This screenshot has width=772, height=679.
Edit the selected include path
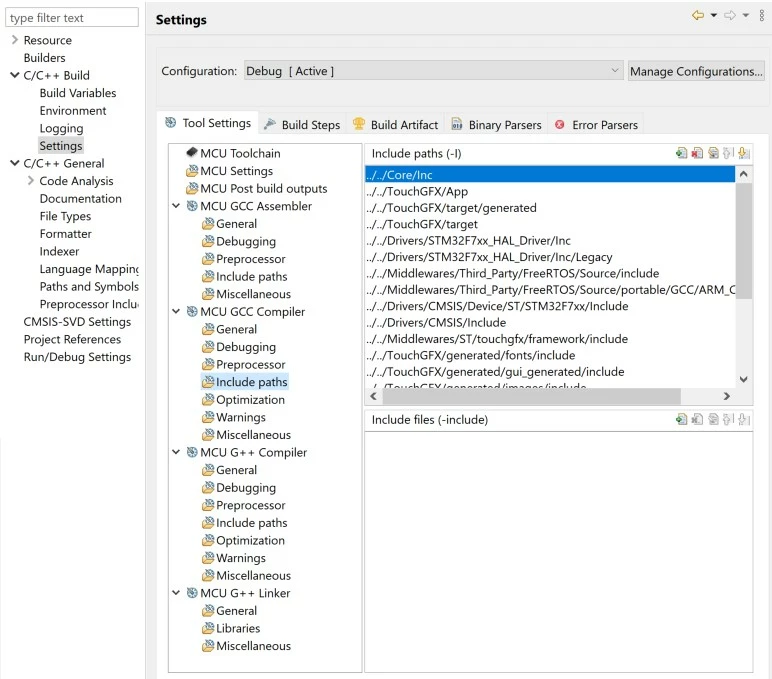(x=713, y=154)
